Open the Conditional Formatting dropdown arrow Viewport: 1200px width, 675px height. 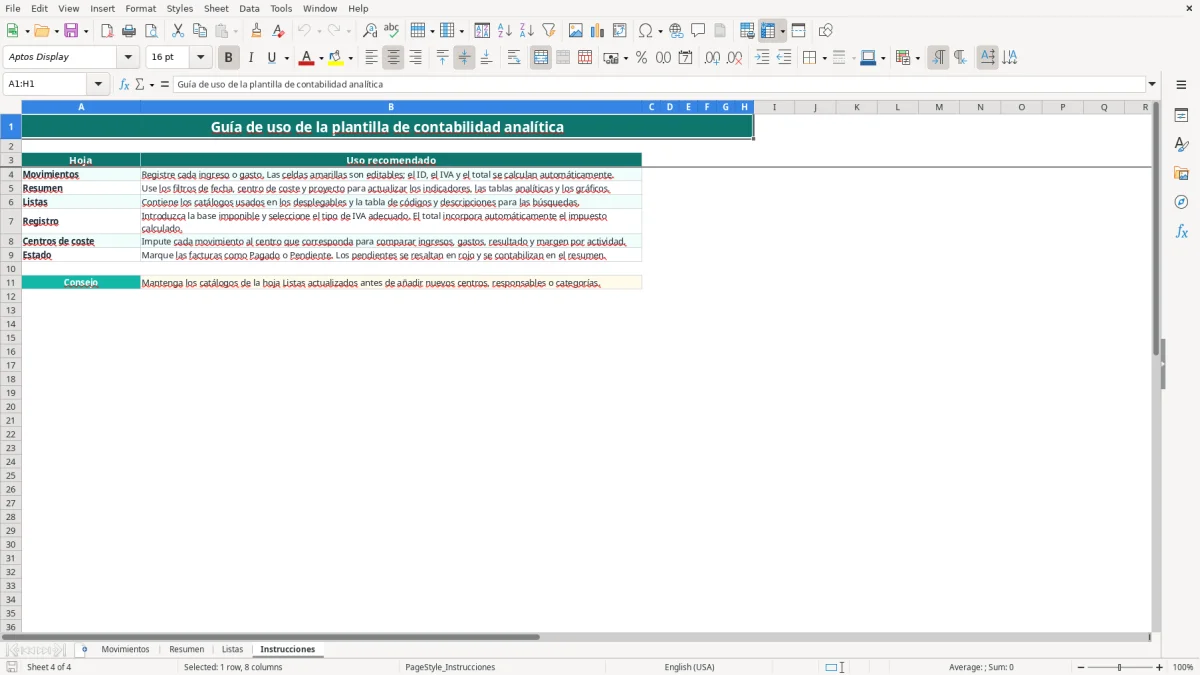[x=916, y=58]
